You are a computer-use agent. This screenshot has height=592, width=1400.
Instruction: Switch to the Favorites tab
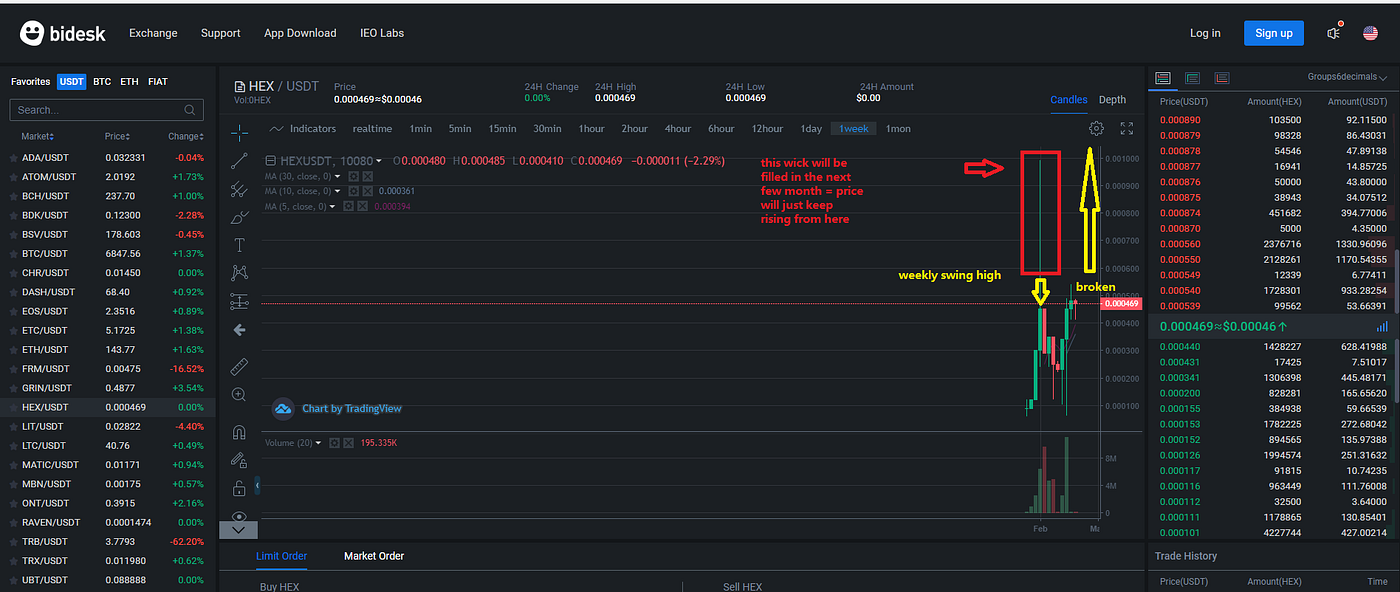pos(30,82)
